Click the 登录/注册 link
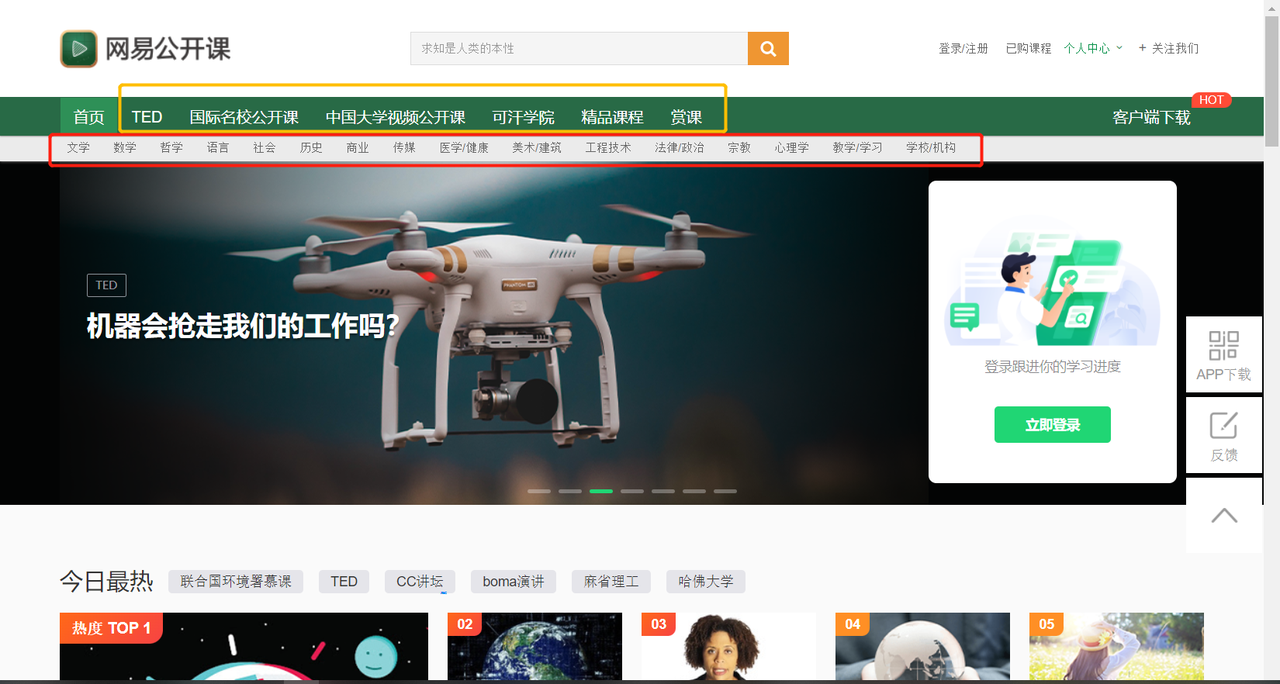 (963, 47)
